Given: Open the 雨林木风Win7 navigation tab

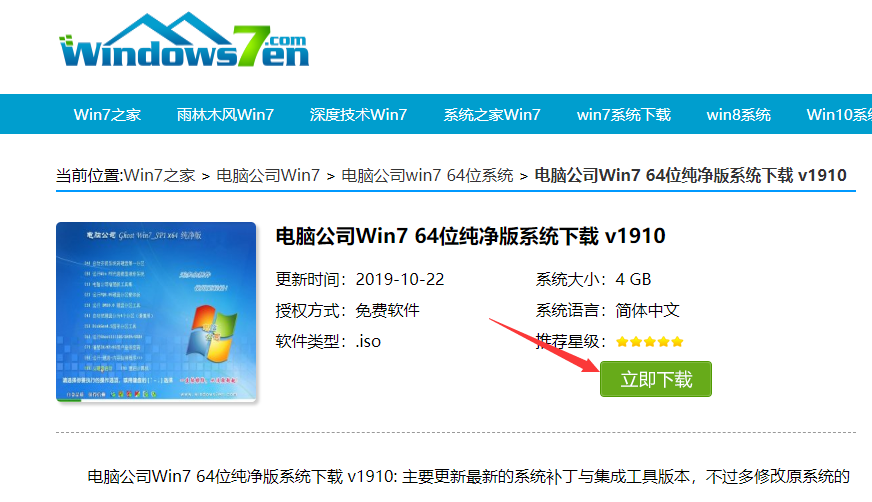Looking at the screenshot, I should point(225,115).
